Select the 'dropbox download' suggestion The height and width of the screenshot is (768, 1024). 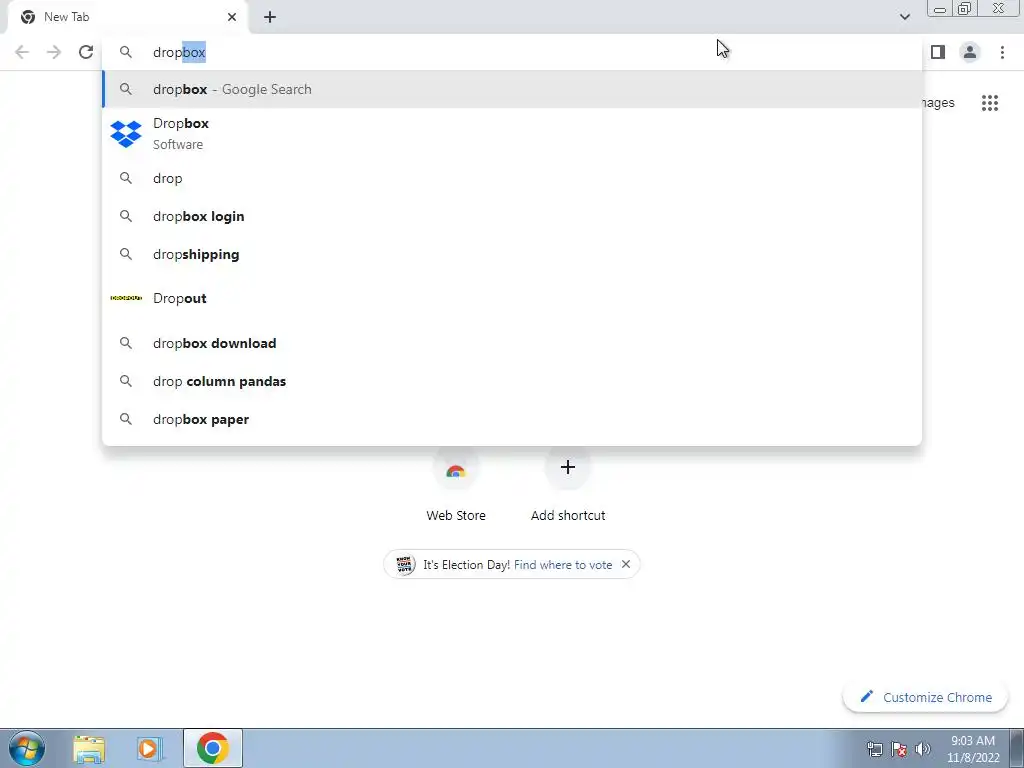512,344
